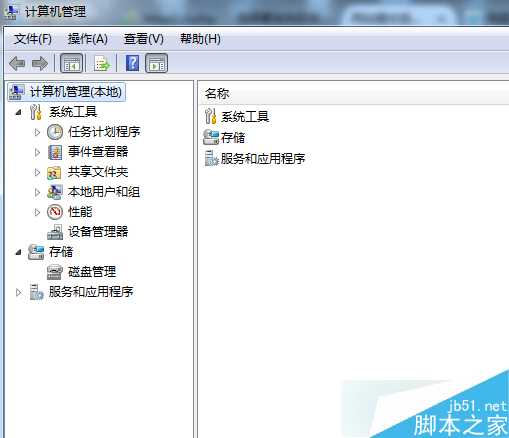Select 系统工具 label in the tree

[73, 112]
